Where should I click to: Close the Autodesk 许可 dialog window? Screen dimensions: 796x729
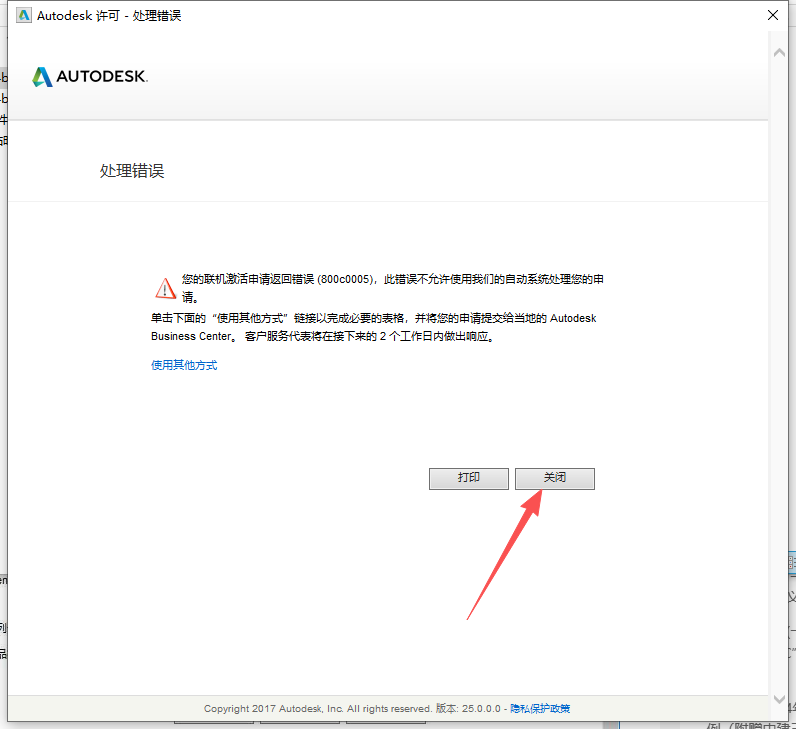773,15
